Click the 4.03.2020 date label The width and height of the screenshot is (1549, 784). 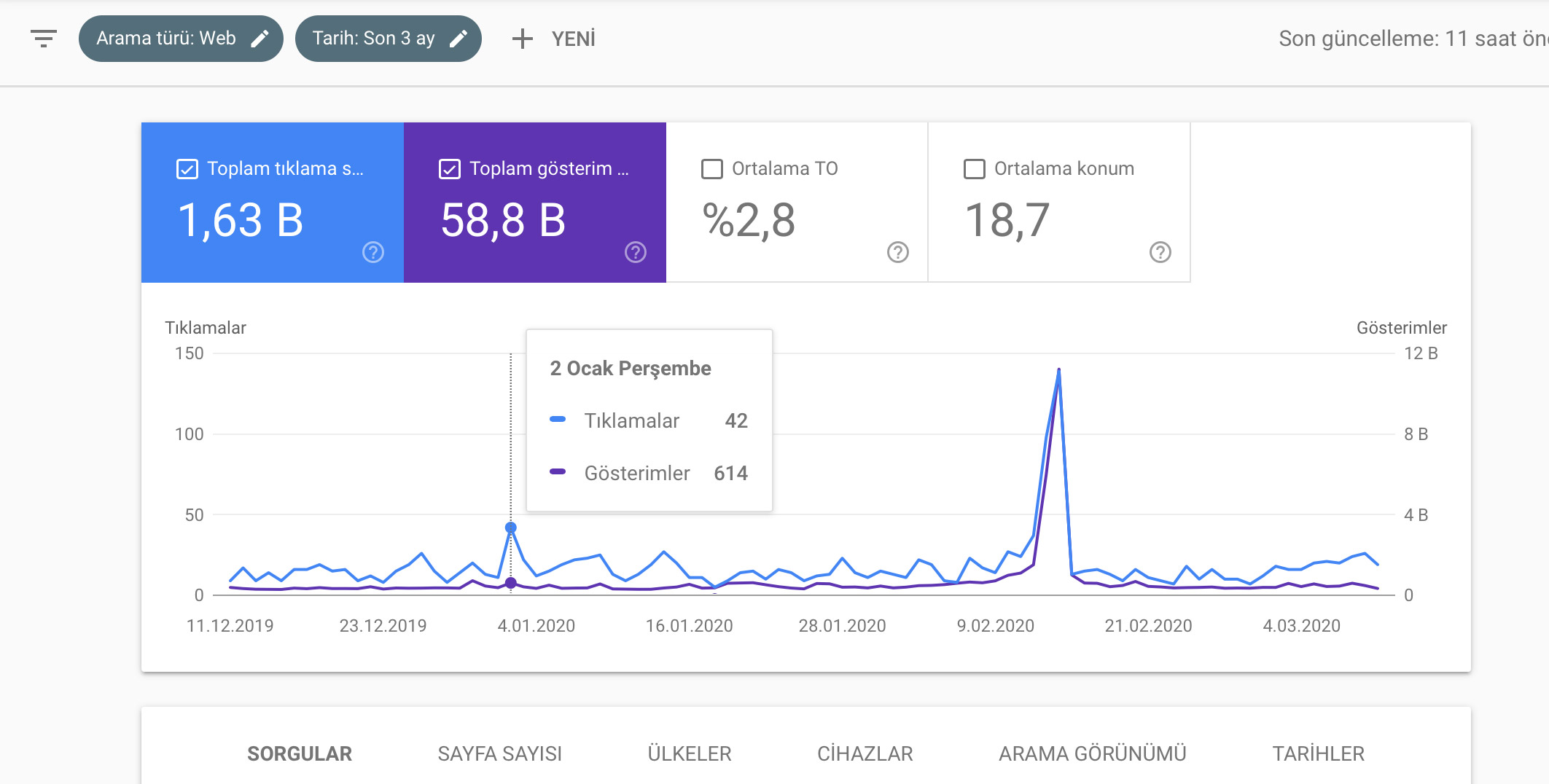[1302, 626]
